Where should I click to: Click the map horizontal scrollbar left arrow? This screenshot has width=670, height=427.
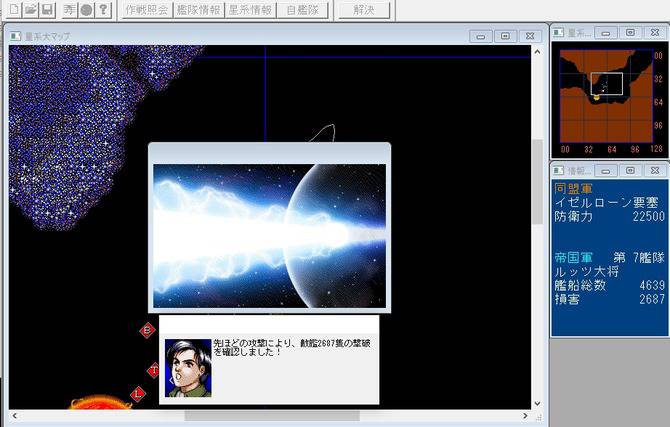pyautogui.click(x=15, y=416)
